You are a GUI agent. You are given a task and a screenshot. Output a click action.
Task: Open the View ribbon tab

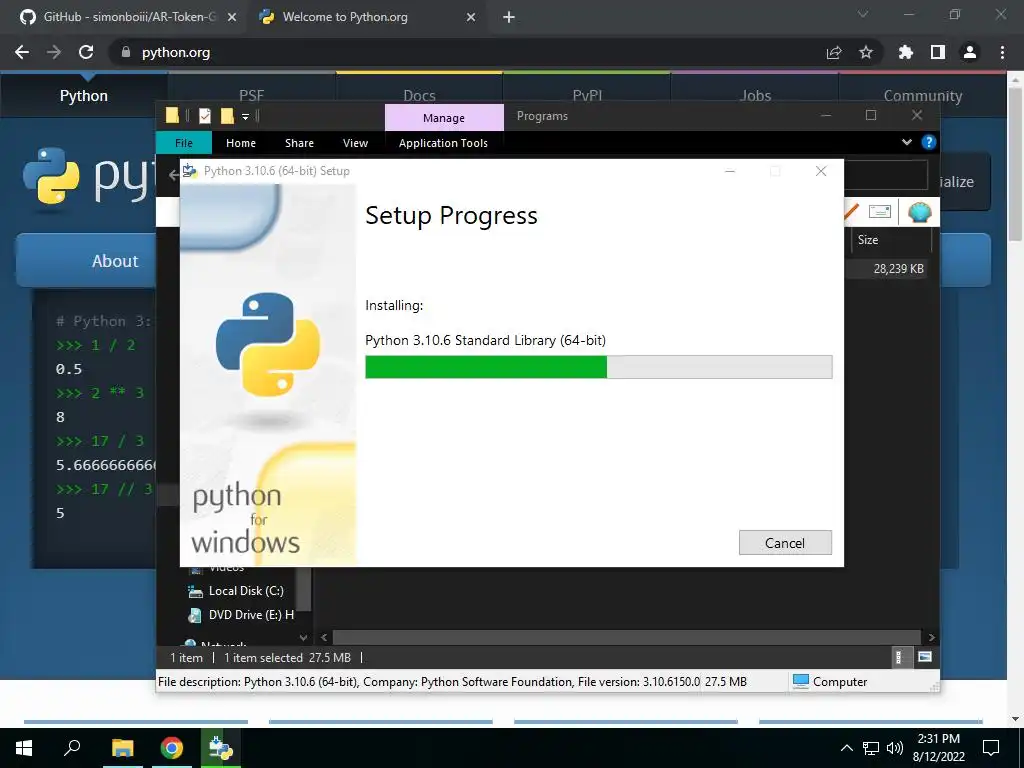click(x=355, y=143)
